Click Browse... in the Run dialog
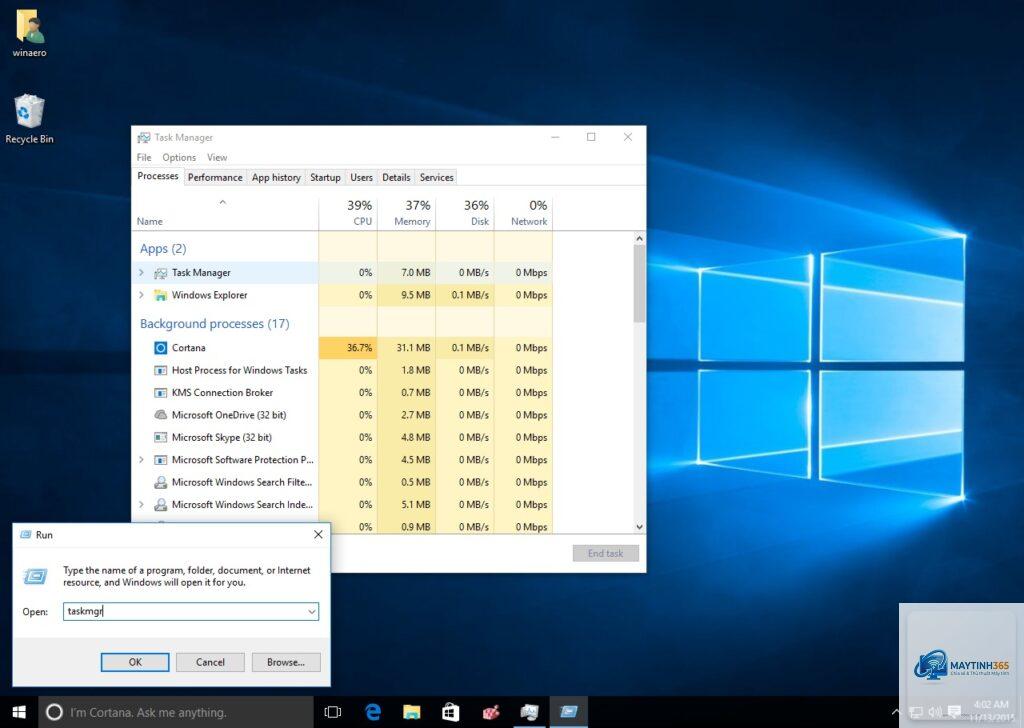 click(286, 662)
